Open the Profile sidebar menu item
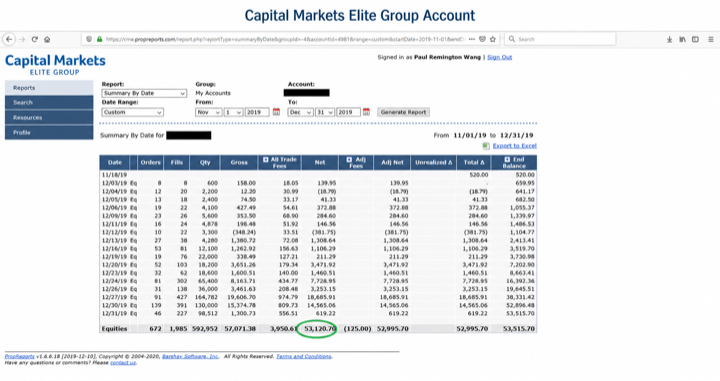 tap(49, 132)
